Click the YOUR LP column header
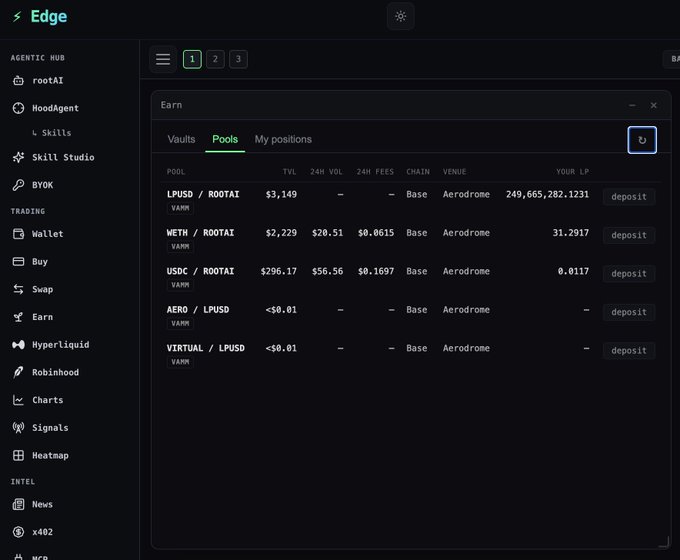Screen dimensions: 680x560 click(x=572, y=172)
